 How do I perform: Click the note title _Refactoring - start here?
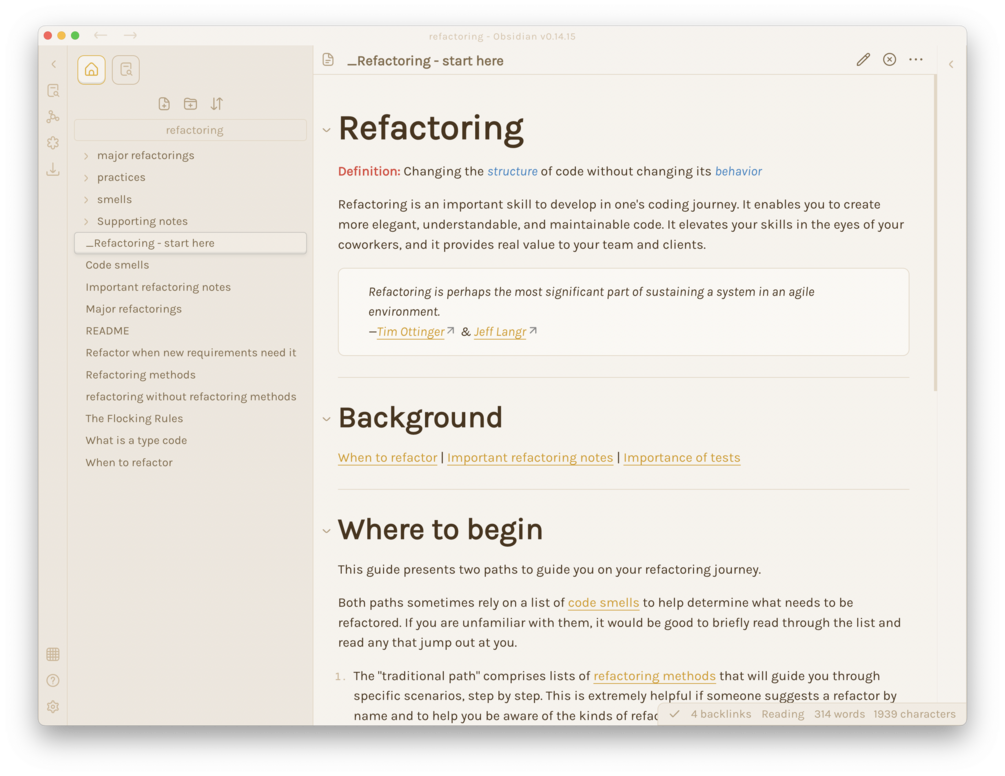click(425, 61)
